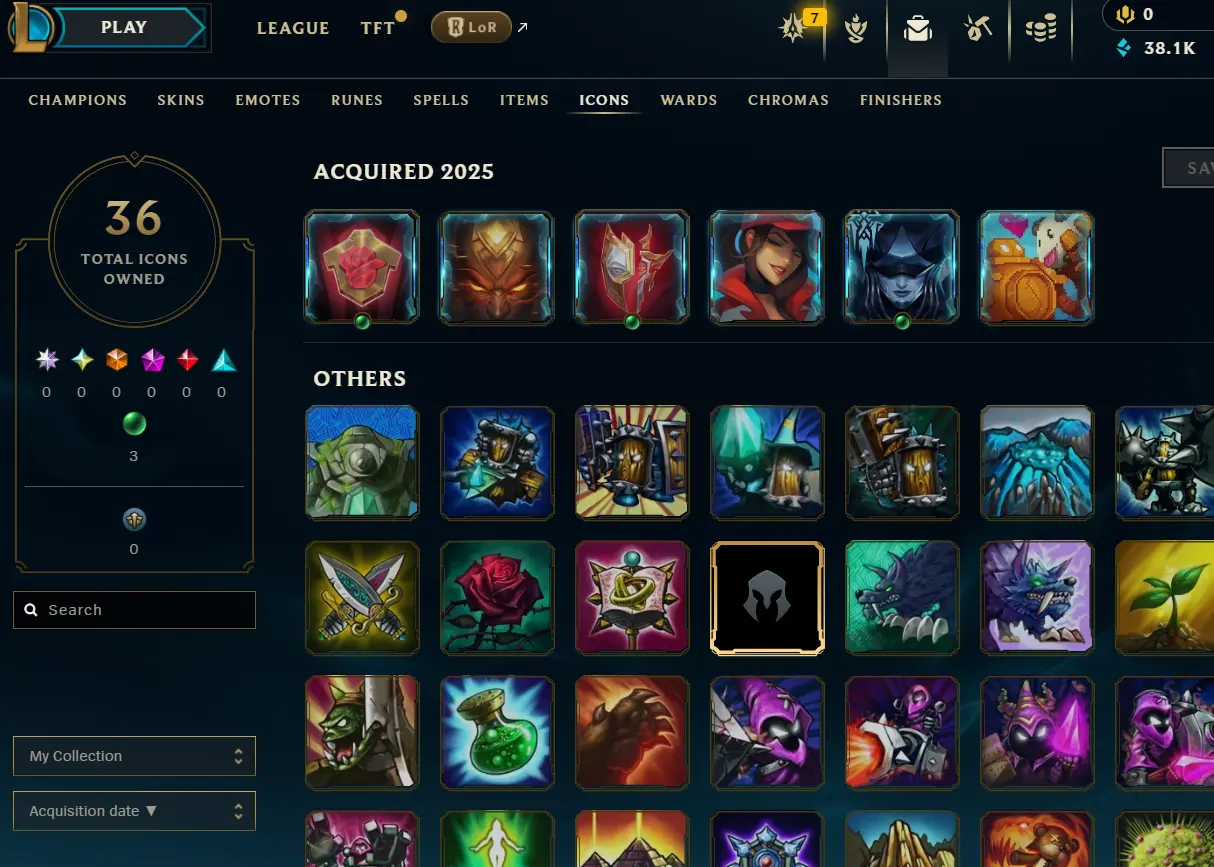This screenshot has height=867, width=1214.
Task: Open the Loot hammer icon
Action: pyautogui.click(x=978, y=29)
